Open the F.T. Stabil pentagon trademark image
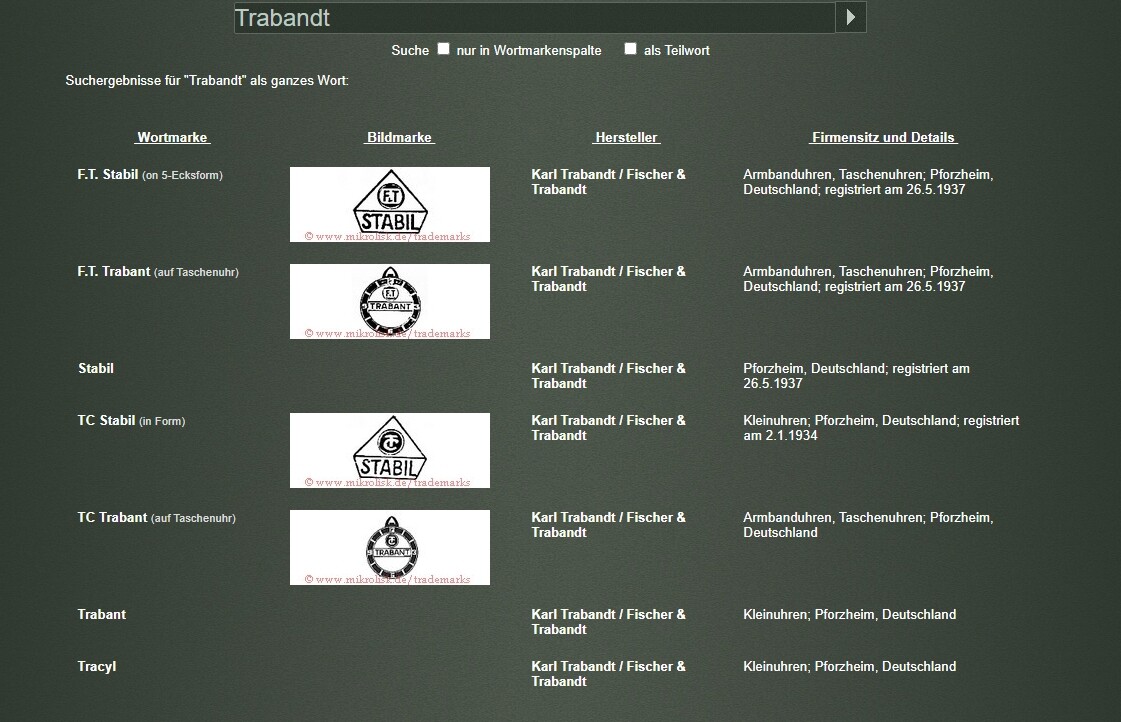 tap(390, 204)
